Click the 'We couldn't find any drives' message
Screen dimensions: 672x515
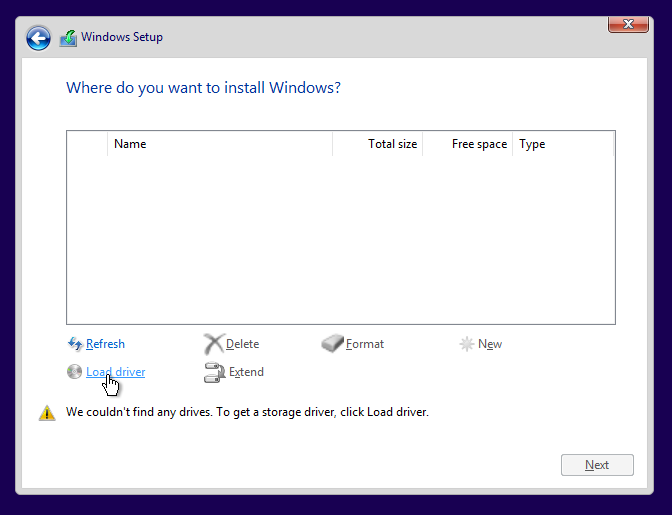tap(247, 412)
